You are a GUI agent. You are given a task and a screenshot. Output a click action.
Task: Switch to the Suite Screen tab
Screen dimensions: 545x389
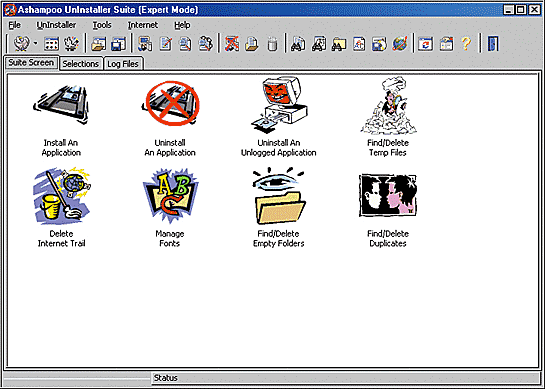pos(31,63)
